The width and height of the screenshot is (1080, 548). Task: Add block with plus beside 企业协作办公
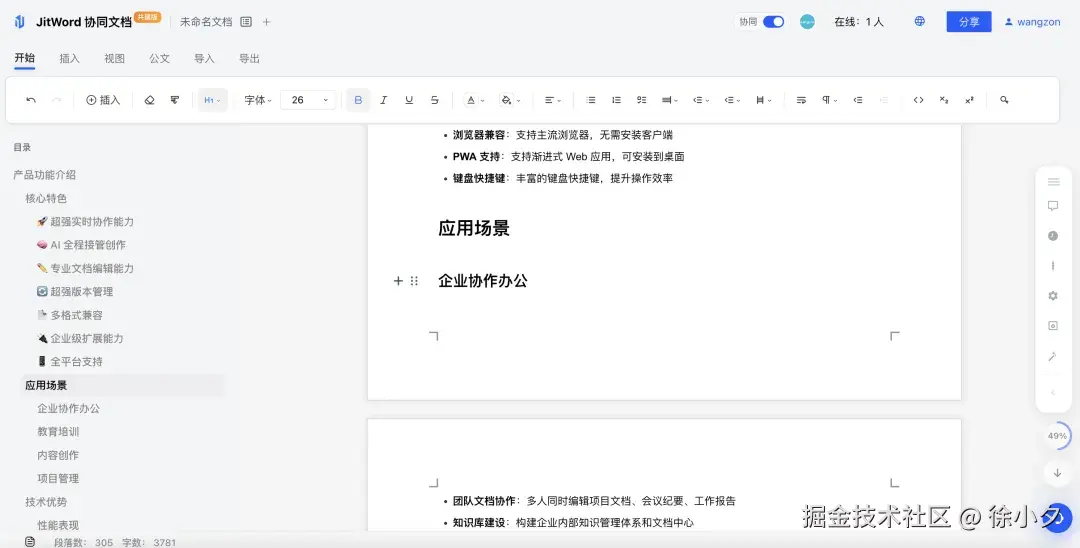pos(397,281)
